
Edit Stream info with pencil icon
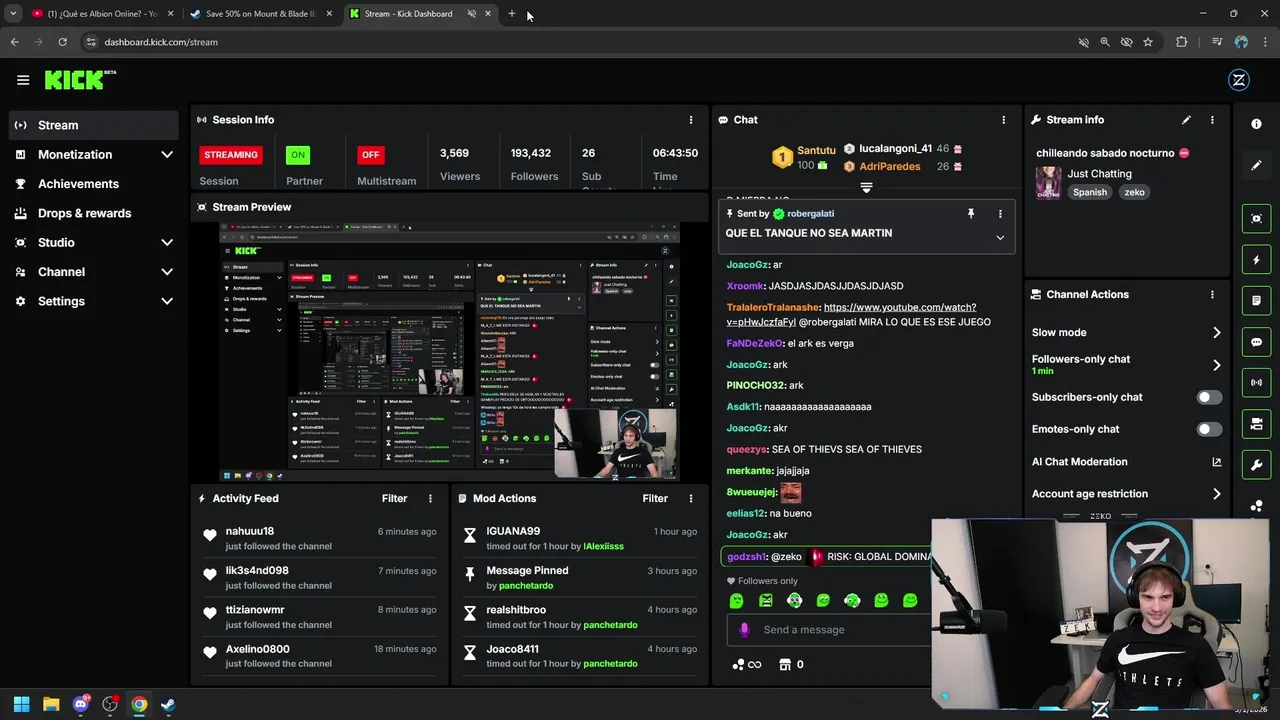[1186, 120]
